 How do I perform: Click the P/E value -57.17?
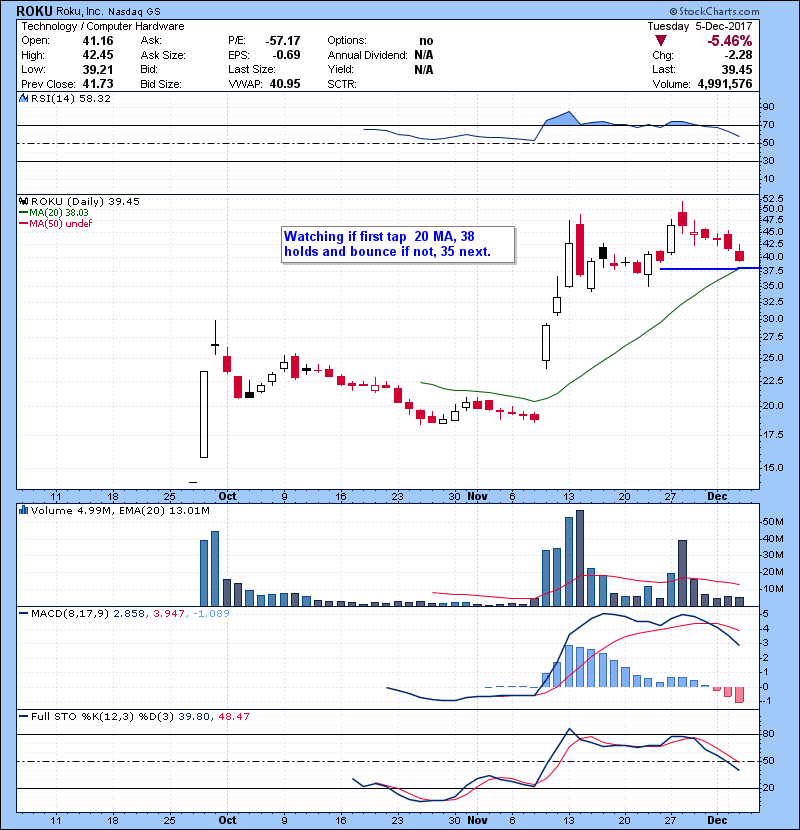pyautogui.click(x=283, y=41)
